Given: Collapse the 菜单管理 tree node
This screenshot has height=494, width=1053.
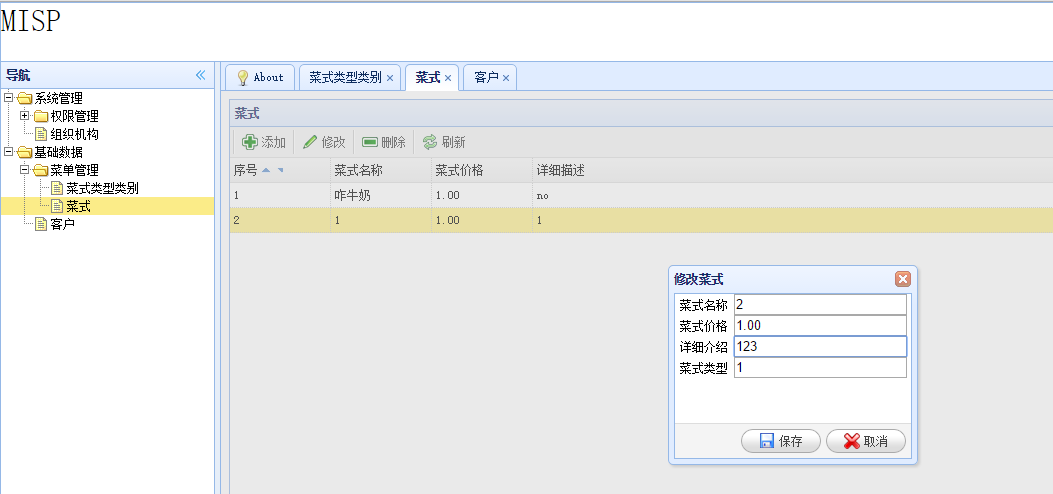Looking at the screenshot, I should click(25, 170).
